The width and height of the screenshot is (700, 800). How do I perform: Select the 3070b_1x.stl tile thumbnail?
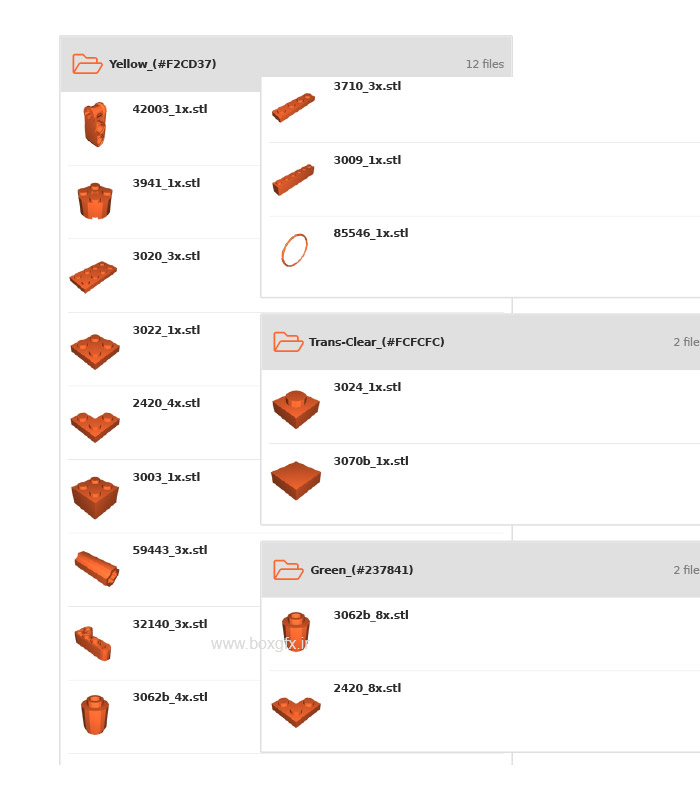click(x=296, y=480)
